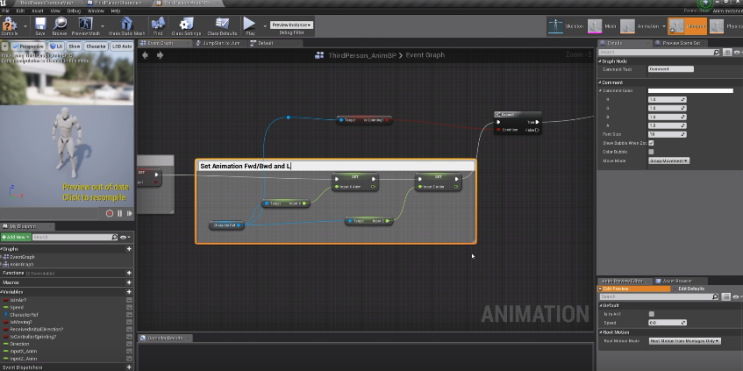Click the comment title text field on graph
The image size is (743, 371).
335,166
